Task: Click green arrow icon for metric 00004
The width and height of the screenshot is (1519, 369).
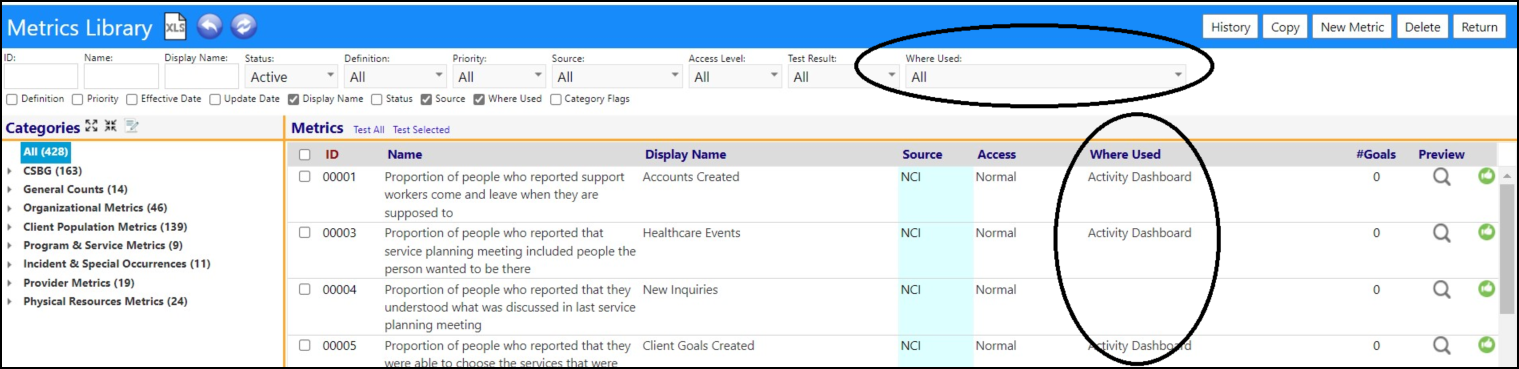Action: coord(1487,289)
